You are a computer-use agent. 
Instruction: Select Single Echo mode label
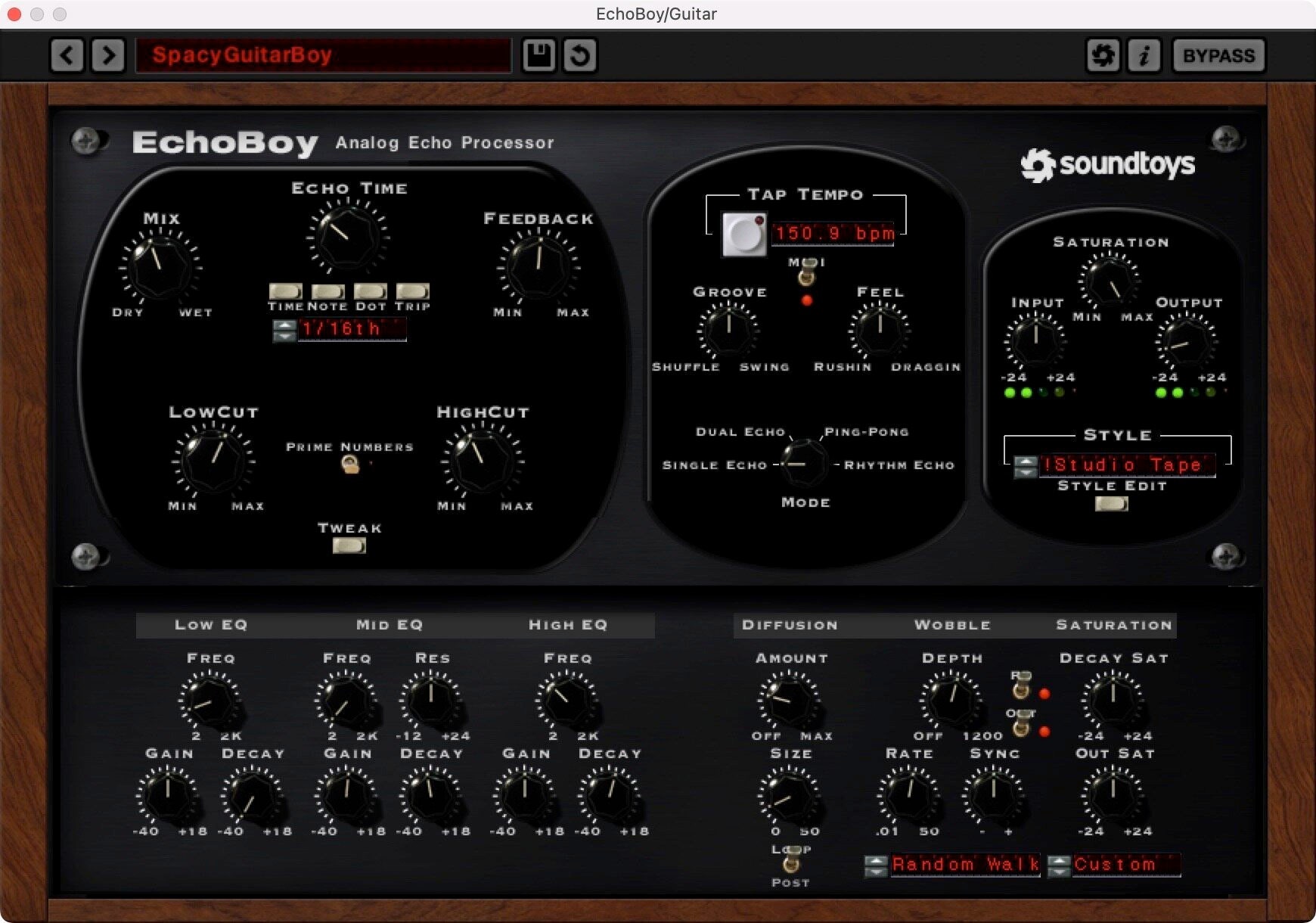pyautogui.click(x=715, y=465)
